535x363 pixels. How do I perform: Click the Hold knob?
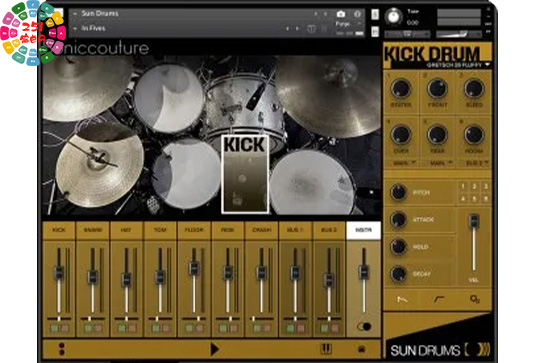tap(398, 246)
